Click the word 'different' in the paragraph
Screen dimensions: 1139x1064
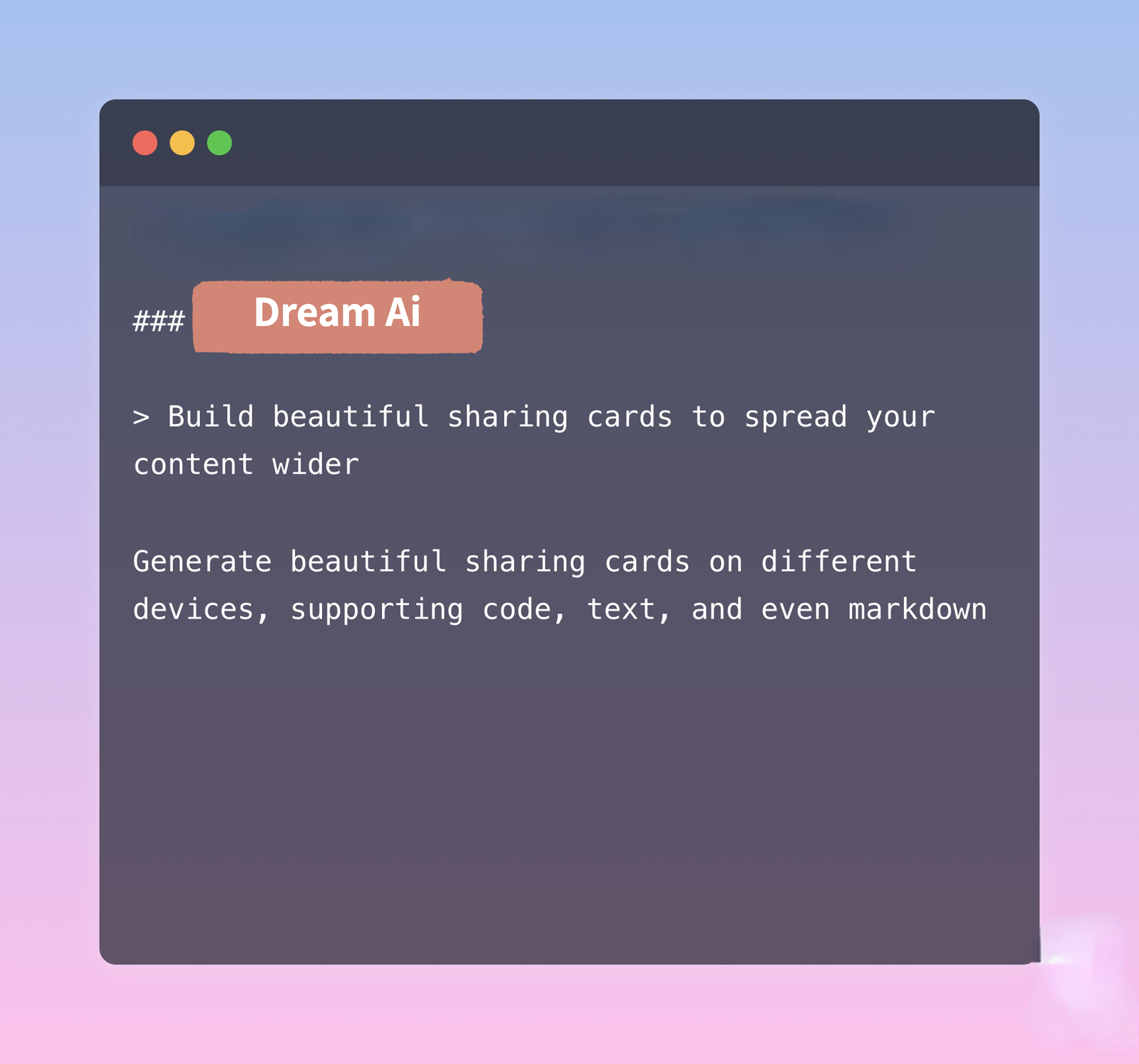point(839,561)
